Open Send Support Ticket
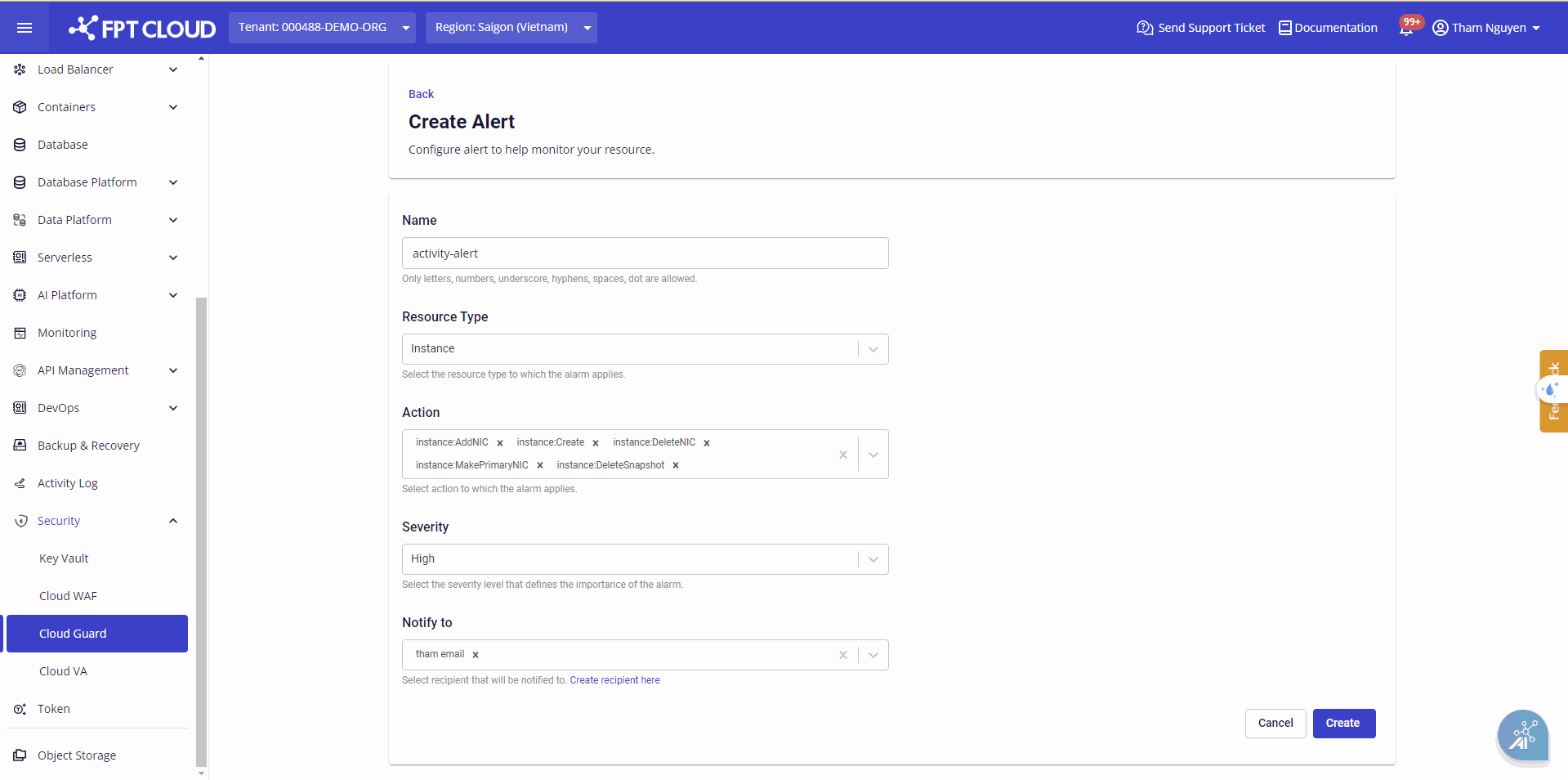Image resolution: width=1568 pixels, height=780 pixels. coord(1200,28)
